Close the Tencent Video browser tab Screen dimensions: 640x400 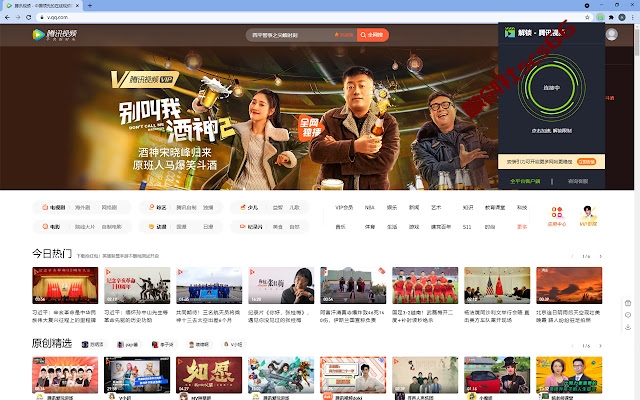pyautogui.click(x=77, y=5)
